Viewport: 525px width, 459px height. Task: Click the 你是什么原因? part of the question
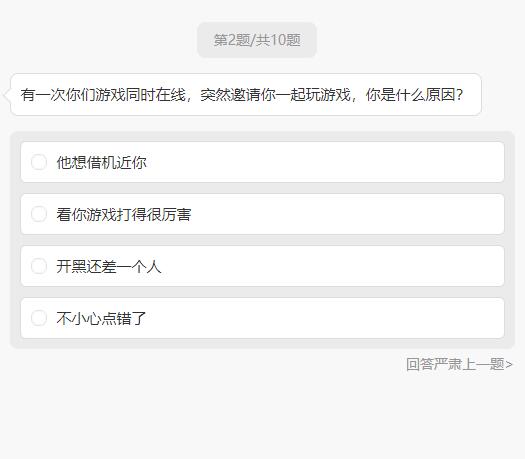pos(414,95)
